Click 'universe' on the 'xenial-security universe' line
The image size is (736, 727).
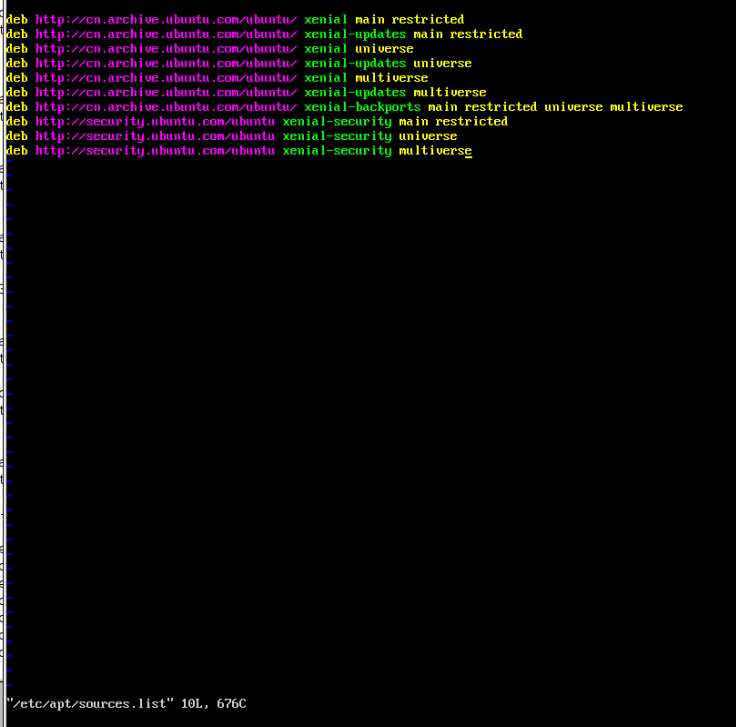pos(428,136)
